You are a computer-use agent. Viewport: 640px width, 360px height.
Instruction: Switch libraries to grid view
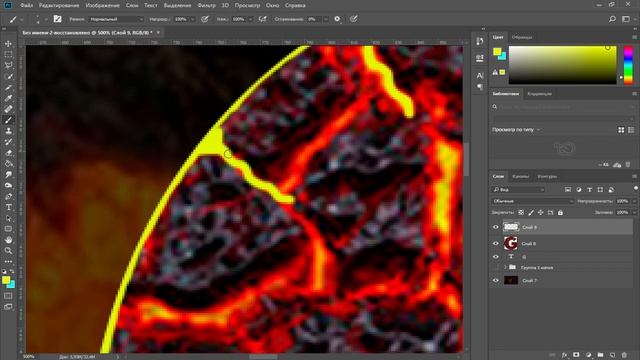click(621, 130)
